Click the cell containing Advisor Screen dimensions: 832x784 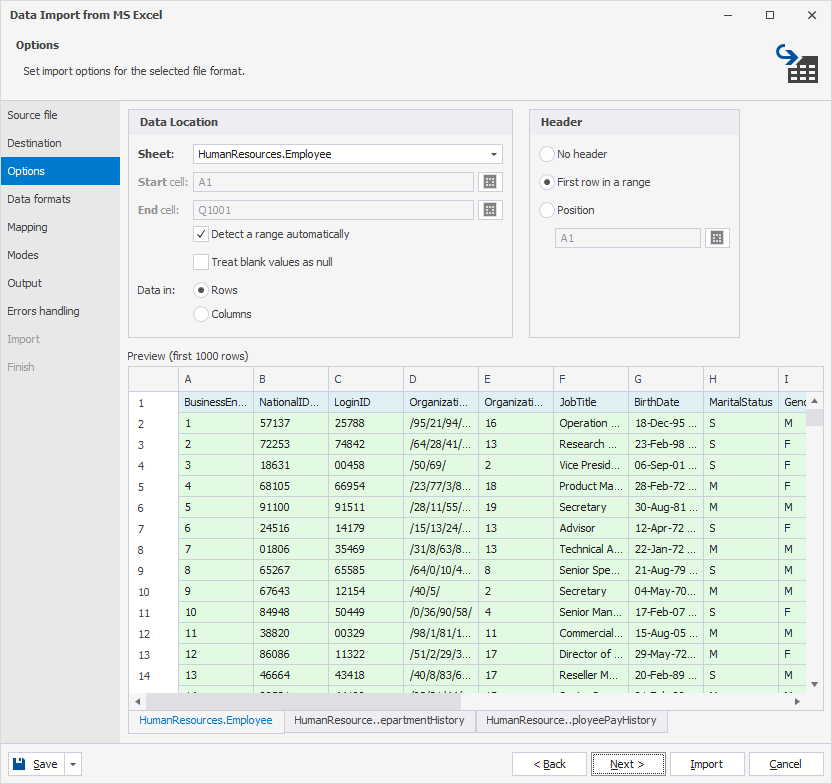point(591,528)
